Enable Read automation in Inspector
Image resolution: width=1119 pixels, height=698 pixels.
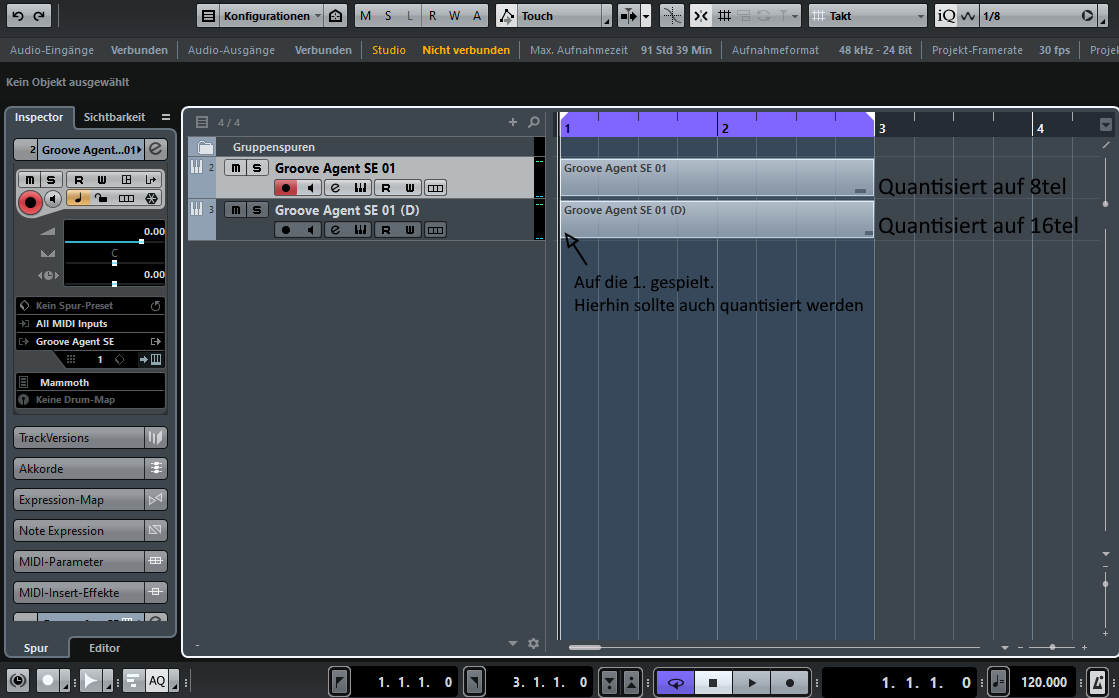tap(79, 180)
